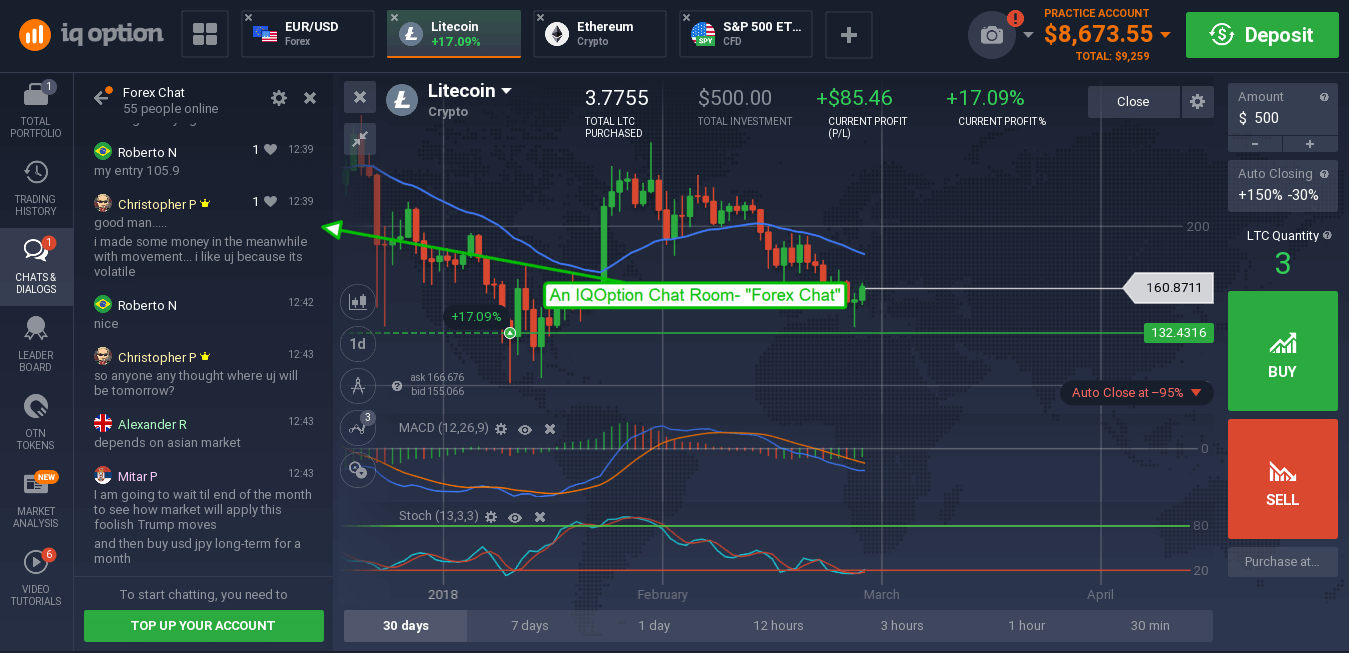Select the 1 day timeframe

(654, 626)
